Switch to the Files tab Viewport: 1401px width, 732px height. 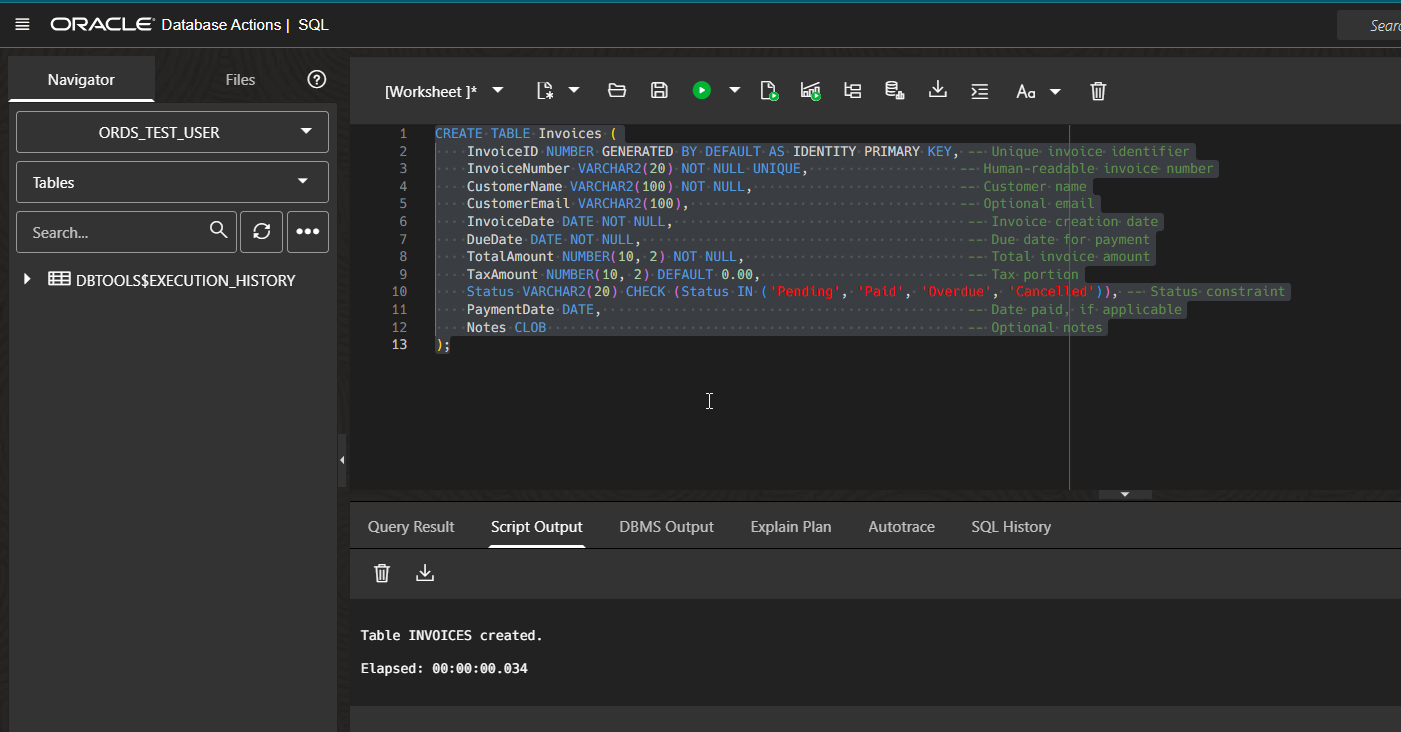[240, 79]
